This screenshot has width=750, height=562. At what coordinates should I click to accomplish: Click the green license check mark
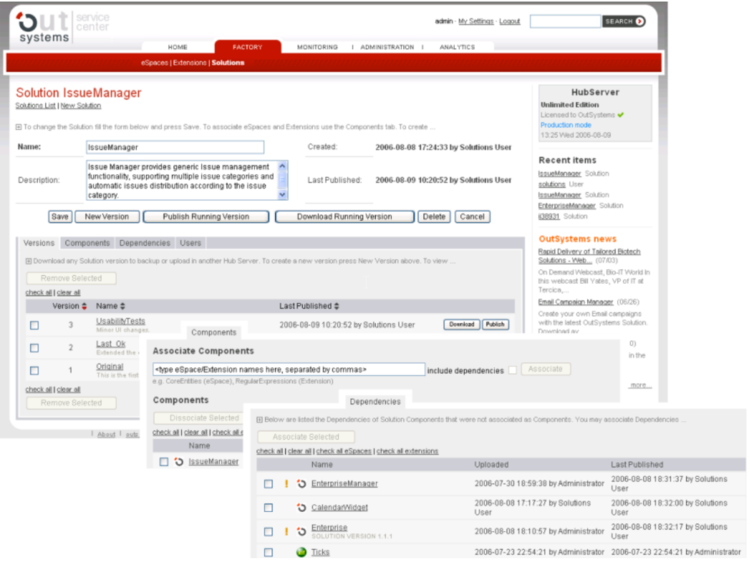tap(621, 115)
